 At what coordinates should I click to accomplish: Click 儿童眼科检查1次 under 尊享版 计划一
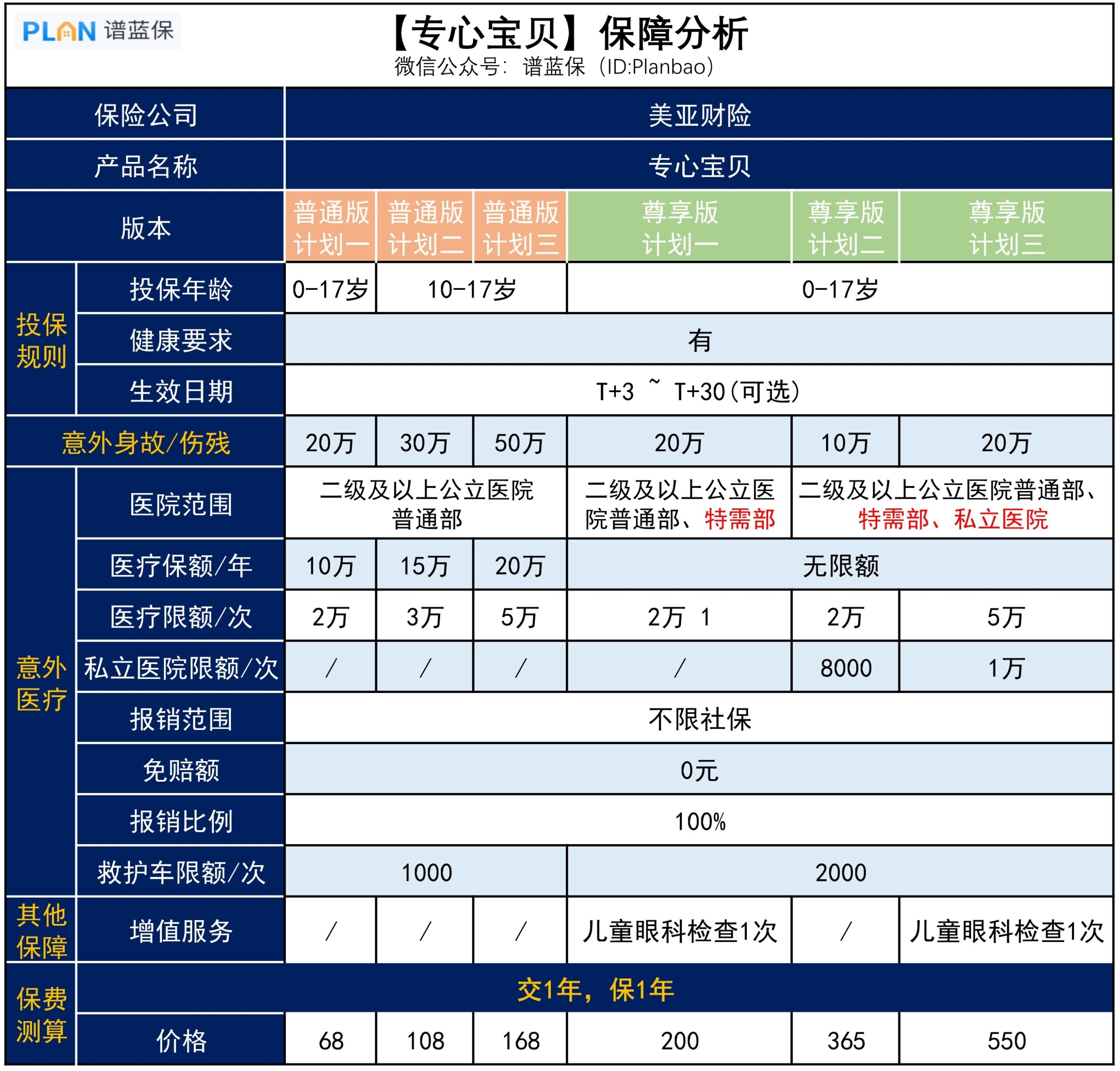(x=679, y=931)
